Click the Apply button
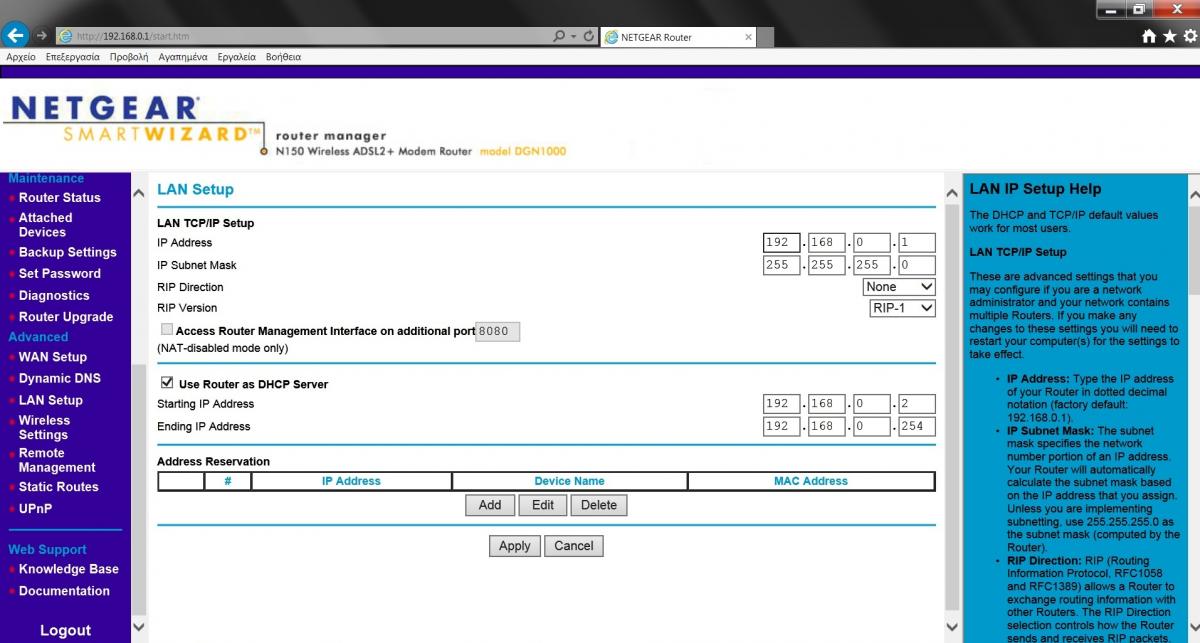Viewport: 1200px width, 643px height. [x=515, y=546]
